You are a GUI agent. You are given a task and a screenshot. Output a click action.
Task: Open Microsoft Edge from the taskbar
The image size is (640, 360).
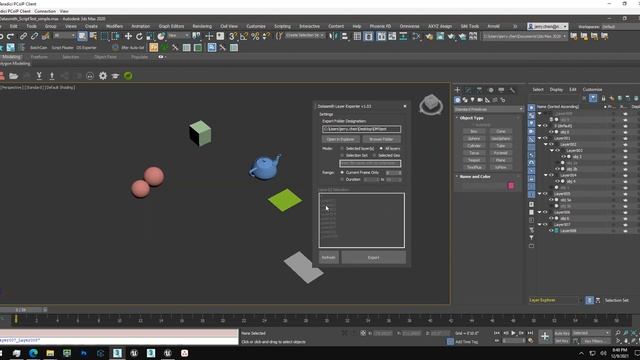(33, 353)
